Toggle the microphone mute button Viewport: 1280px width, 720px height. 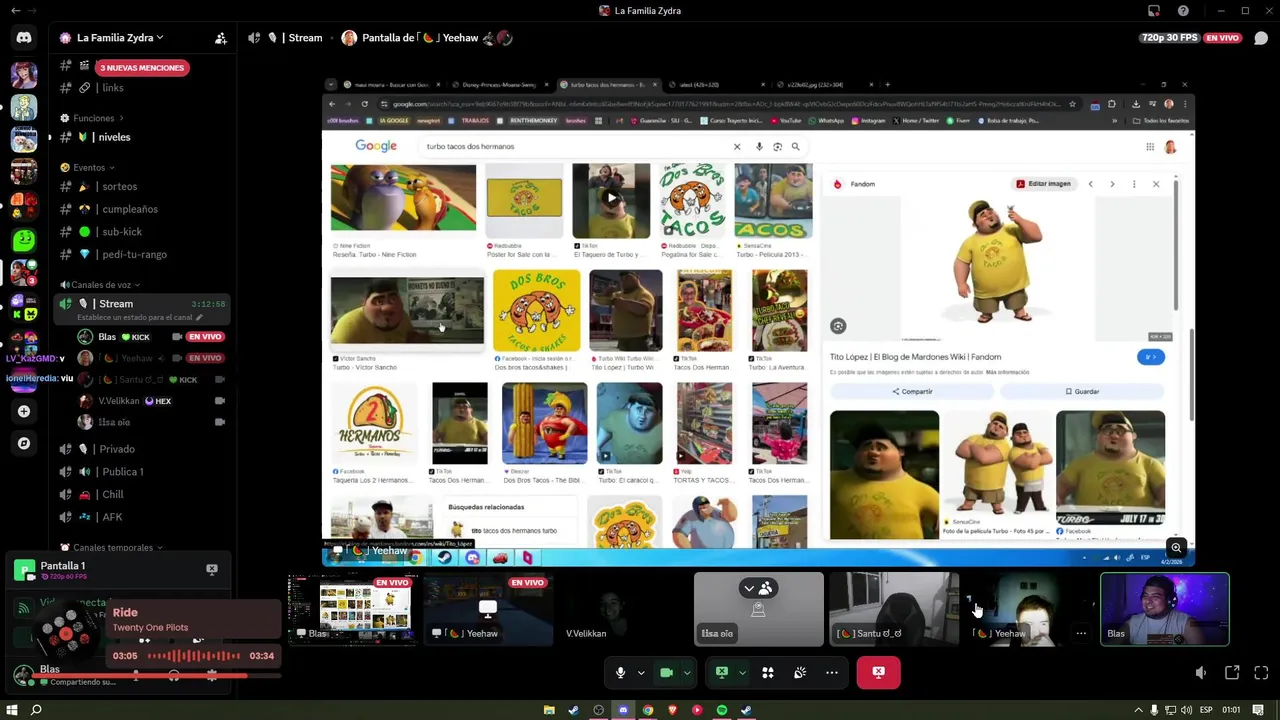tap(620, 673)
